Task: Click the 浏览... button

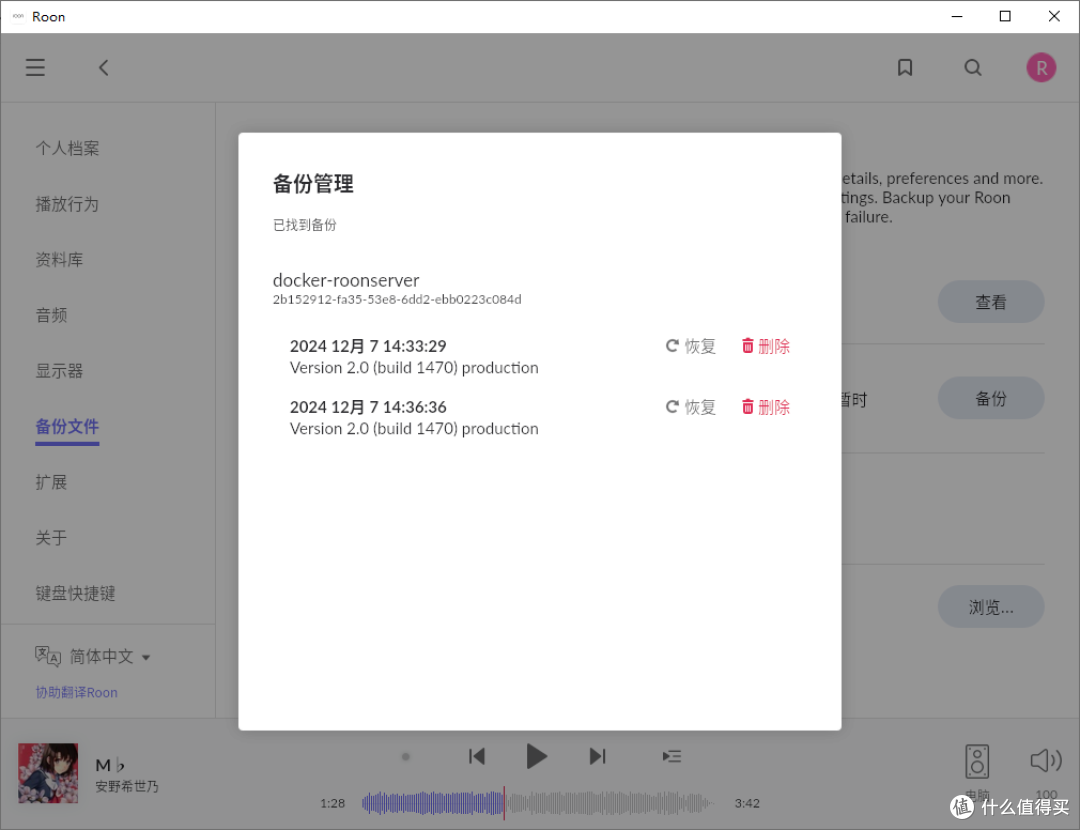Action: (x=991, y=606)
